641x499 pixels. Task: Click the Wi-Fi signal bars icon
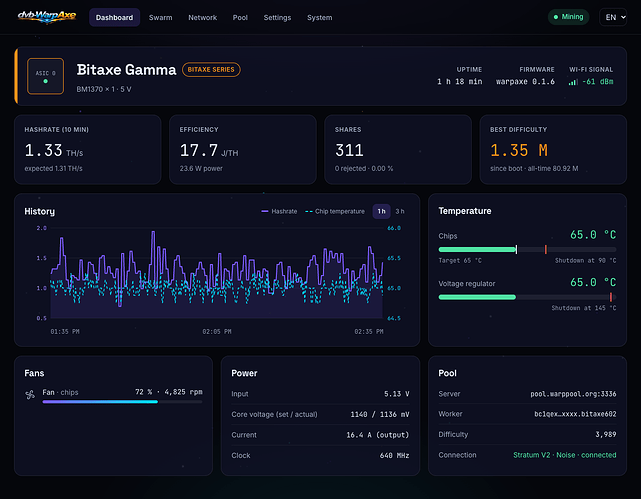(573, 82)
